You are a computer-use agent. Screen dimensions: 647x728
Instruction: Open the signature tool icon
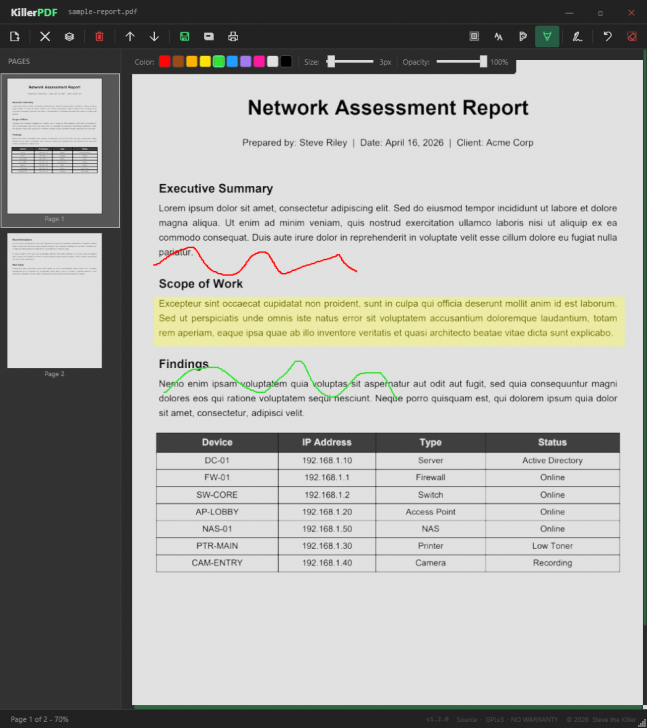click(x=577, y=37)
